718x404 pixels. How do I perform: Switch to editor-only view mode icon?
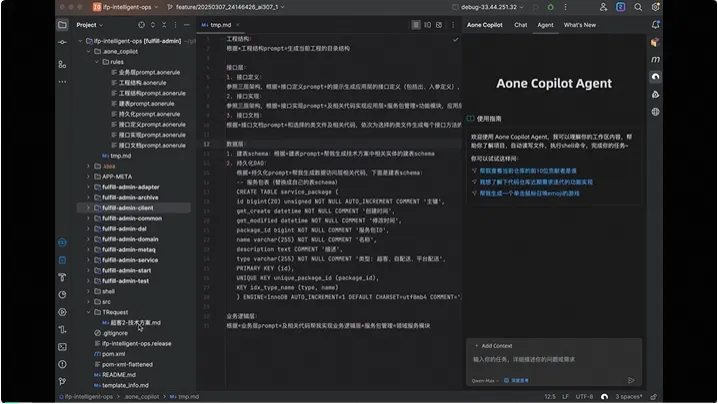click(416, 25)
